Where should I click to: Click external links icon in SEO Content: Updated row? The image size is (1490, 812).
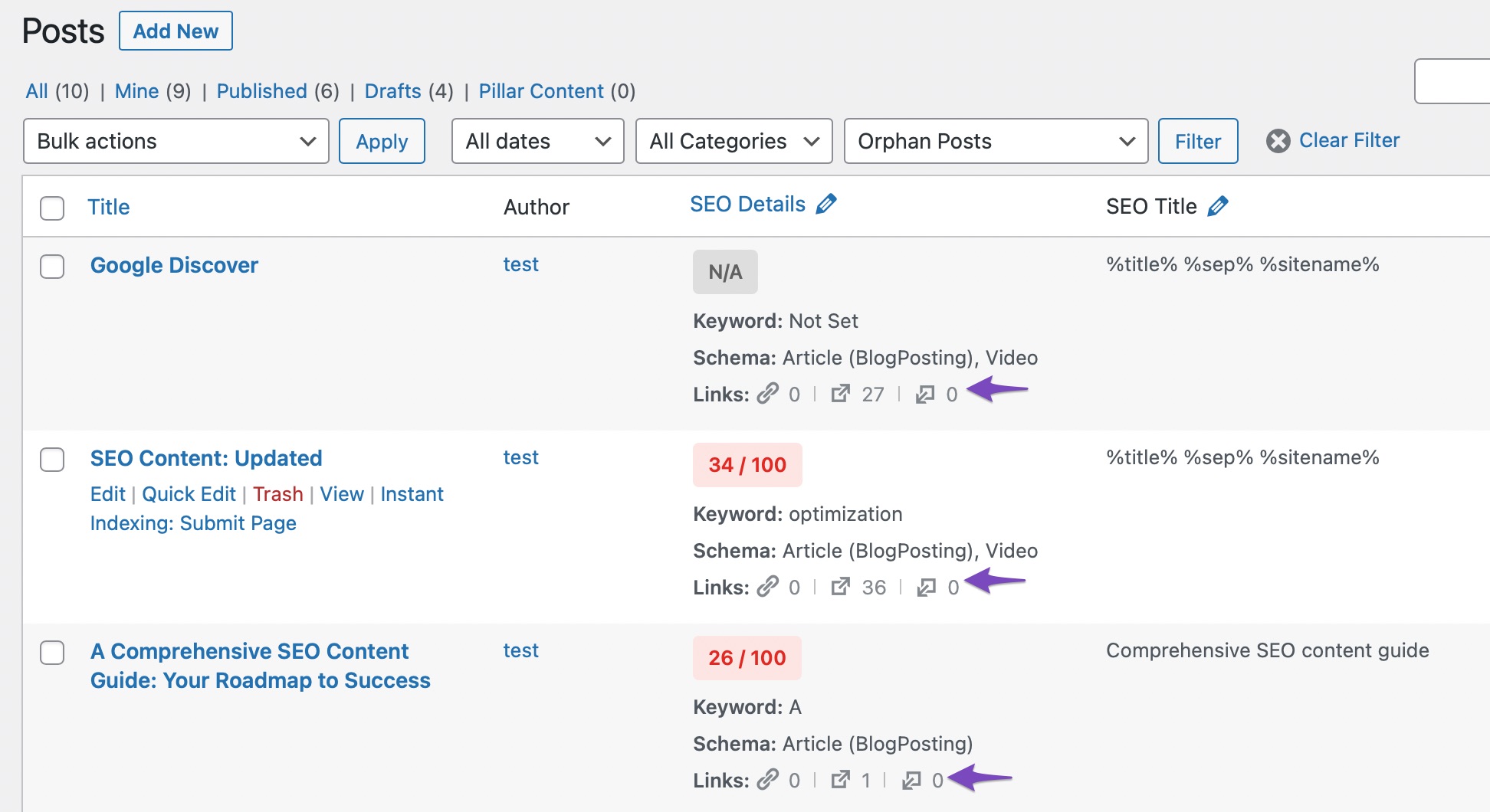coord(840,587)
